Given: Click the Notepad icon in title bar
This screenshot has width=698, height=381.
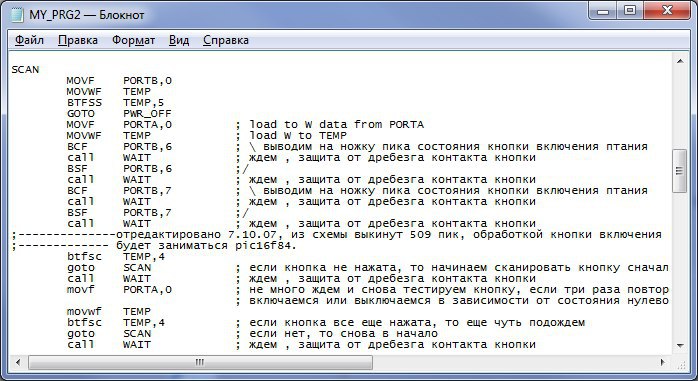Looking at the screenshot, I should pos(17,15).
